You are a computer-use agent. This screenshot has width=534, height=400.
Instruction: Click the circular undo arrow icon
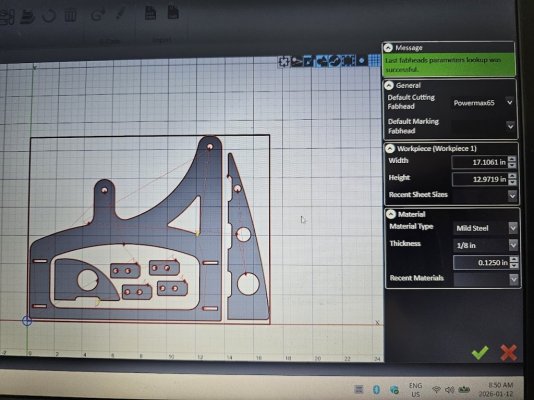pyautogui.click(x=49, y=16)
